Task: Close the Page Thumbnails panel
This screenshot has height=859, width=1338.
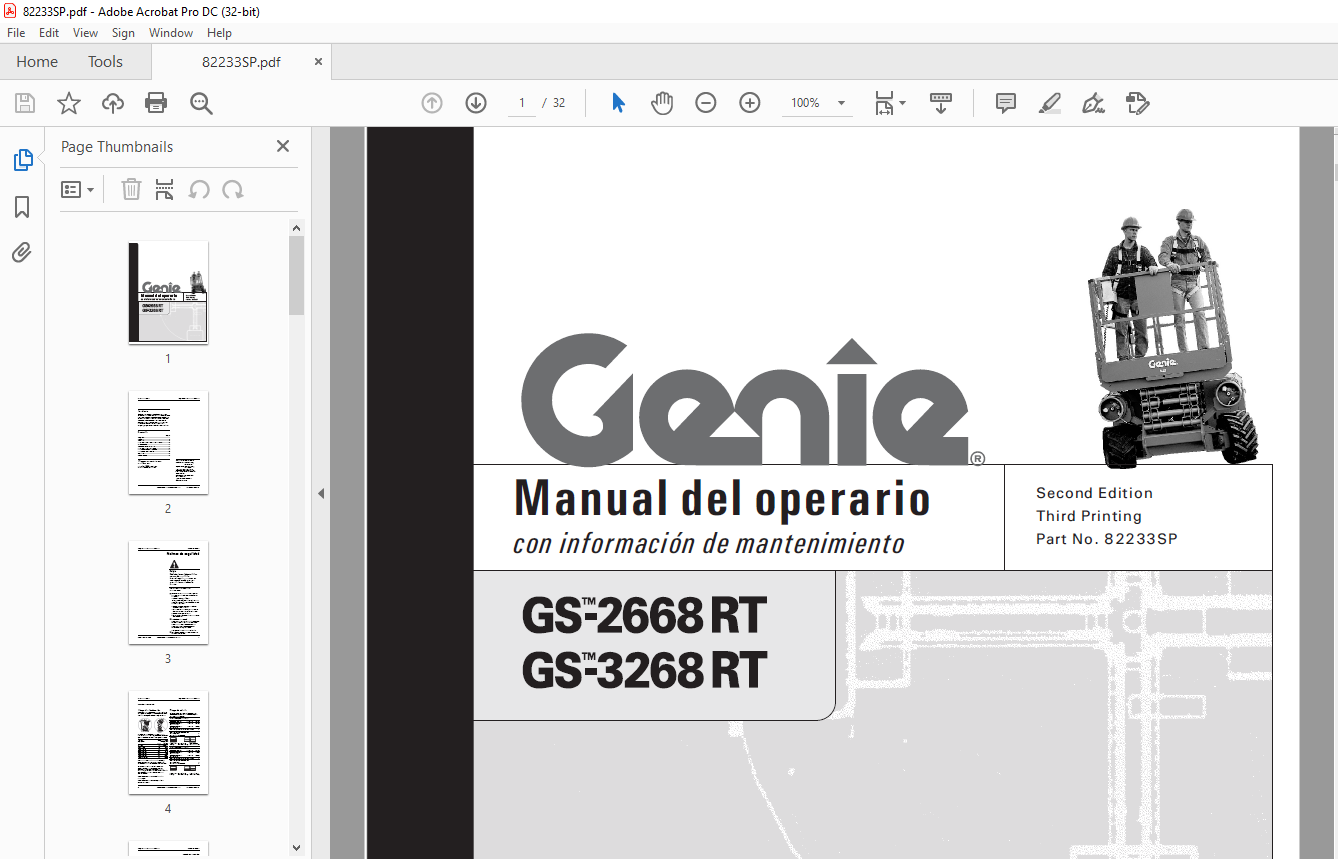Action: [x=283, y=146]
